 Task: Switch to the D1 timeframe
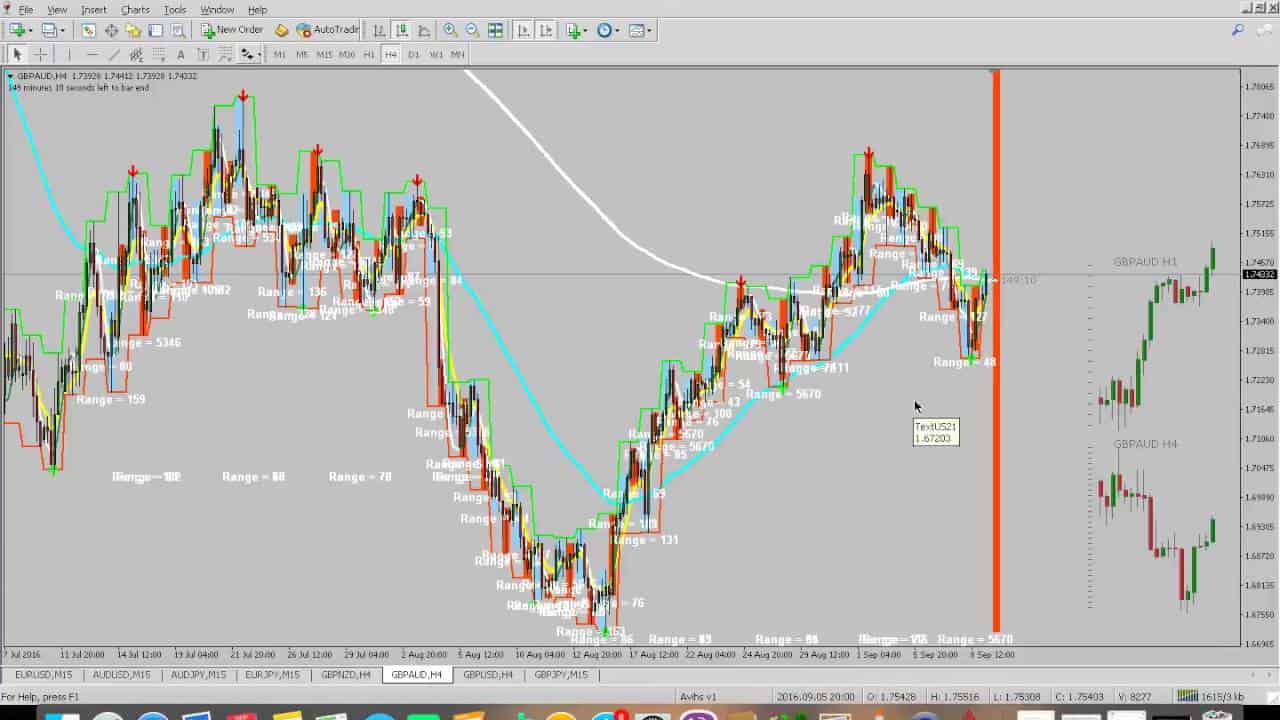click(414, 54)
